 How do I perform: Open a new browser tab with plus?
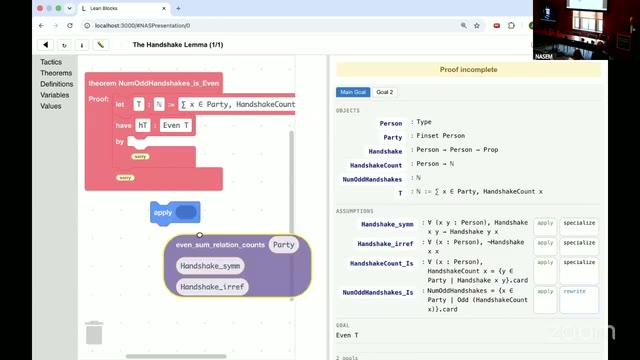pyautogui.click(x=178, y=8)
